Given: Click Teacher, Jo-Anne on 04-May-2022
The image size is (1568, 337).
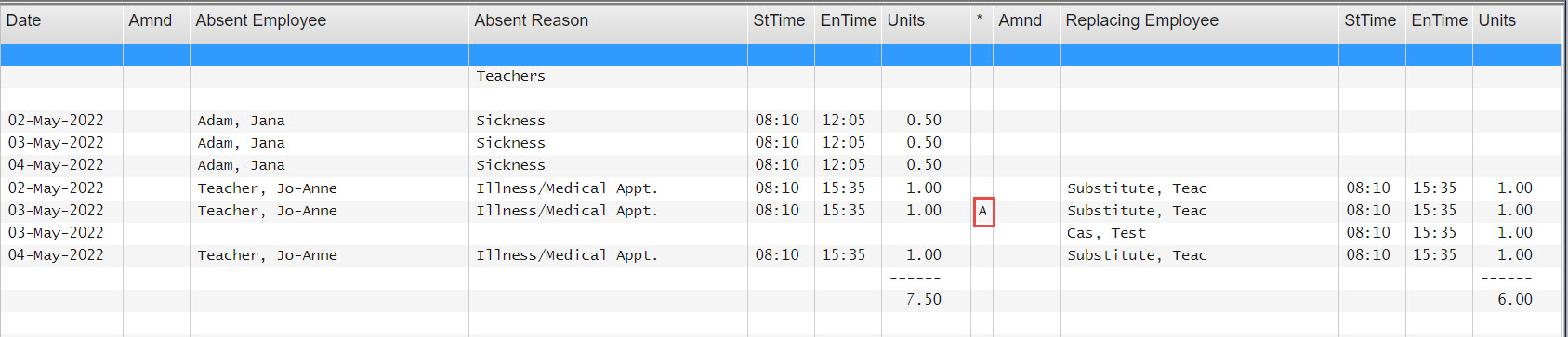Looking at the screenshot, I should [x=267, y=255].
